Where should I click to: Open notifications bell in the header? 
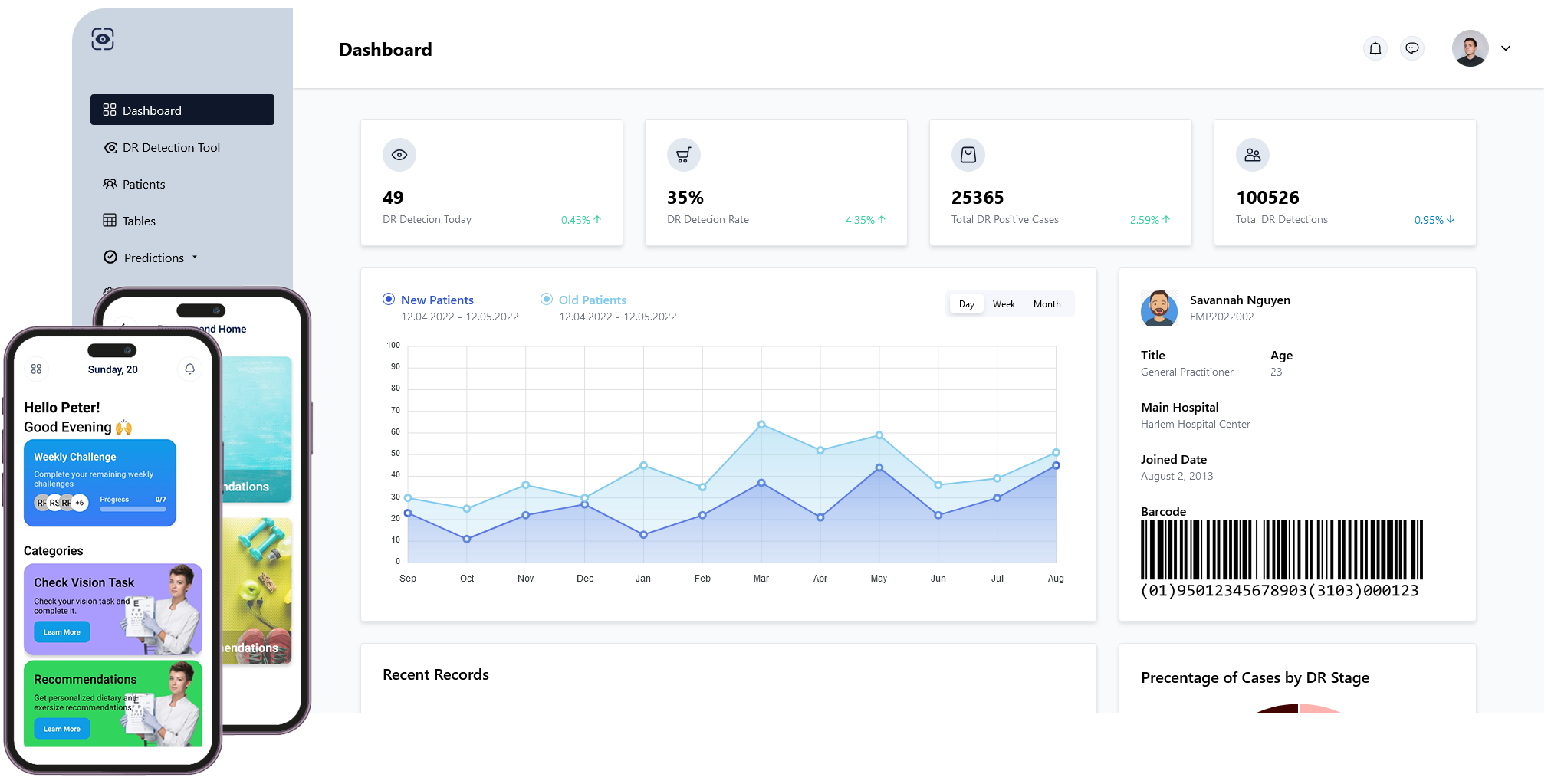tap(1375, 49)
